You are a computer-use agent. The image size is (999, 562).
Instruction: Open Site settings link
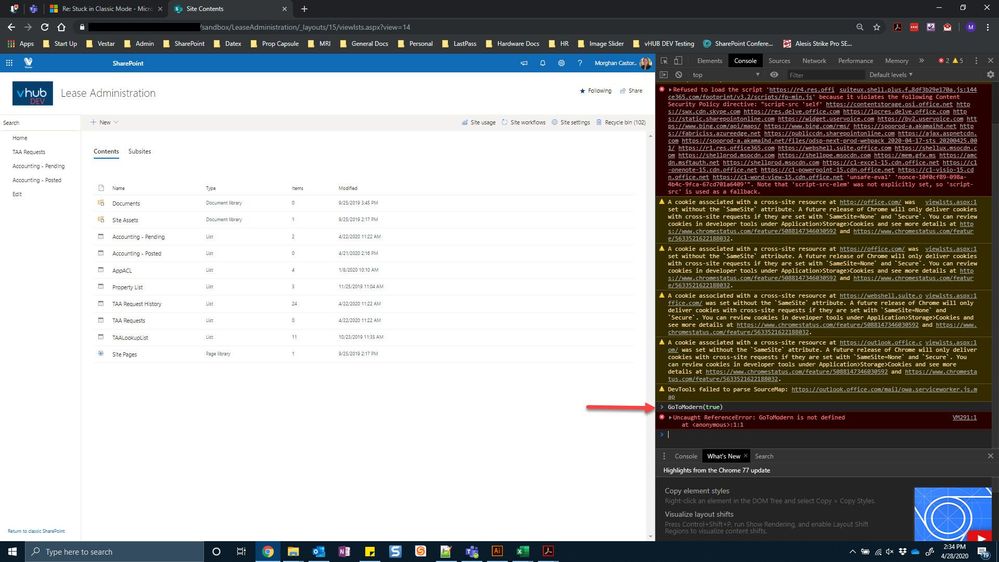point(571,122)
